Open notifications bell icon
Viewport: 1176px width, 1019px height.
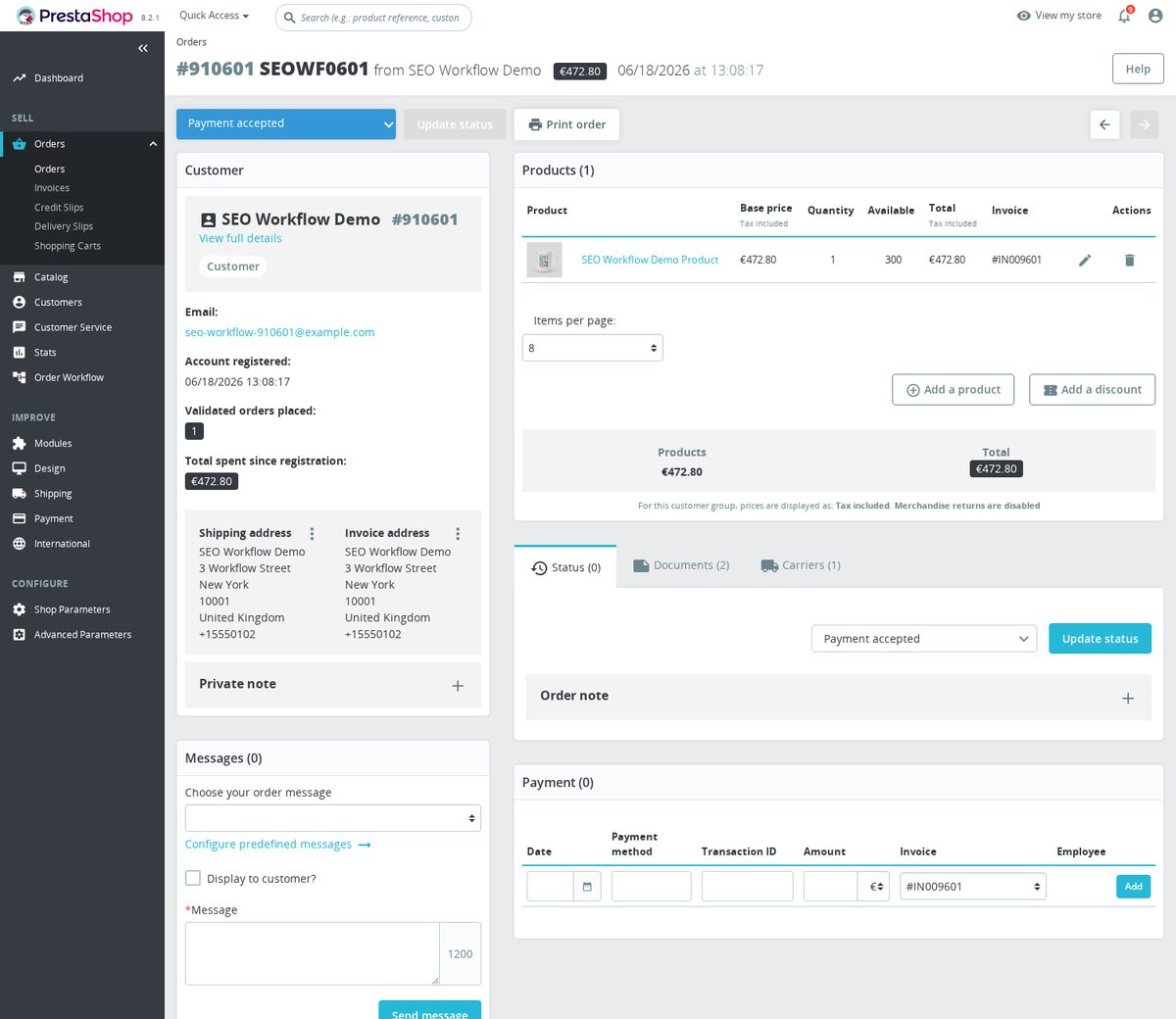(1125, 16)
